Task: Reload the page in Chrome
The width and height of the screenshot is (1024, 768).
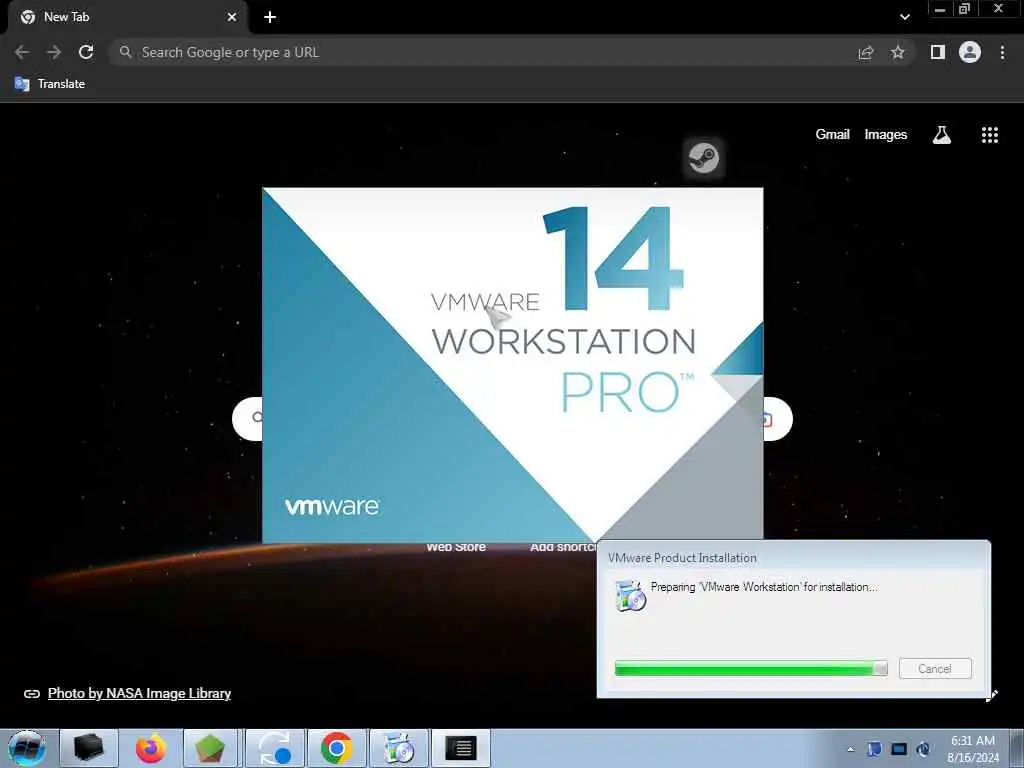Action: click(86, 52)
